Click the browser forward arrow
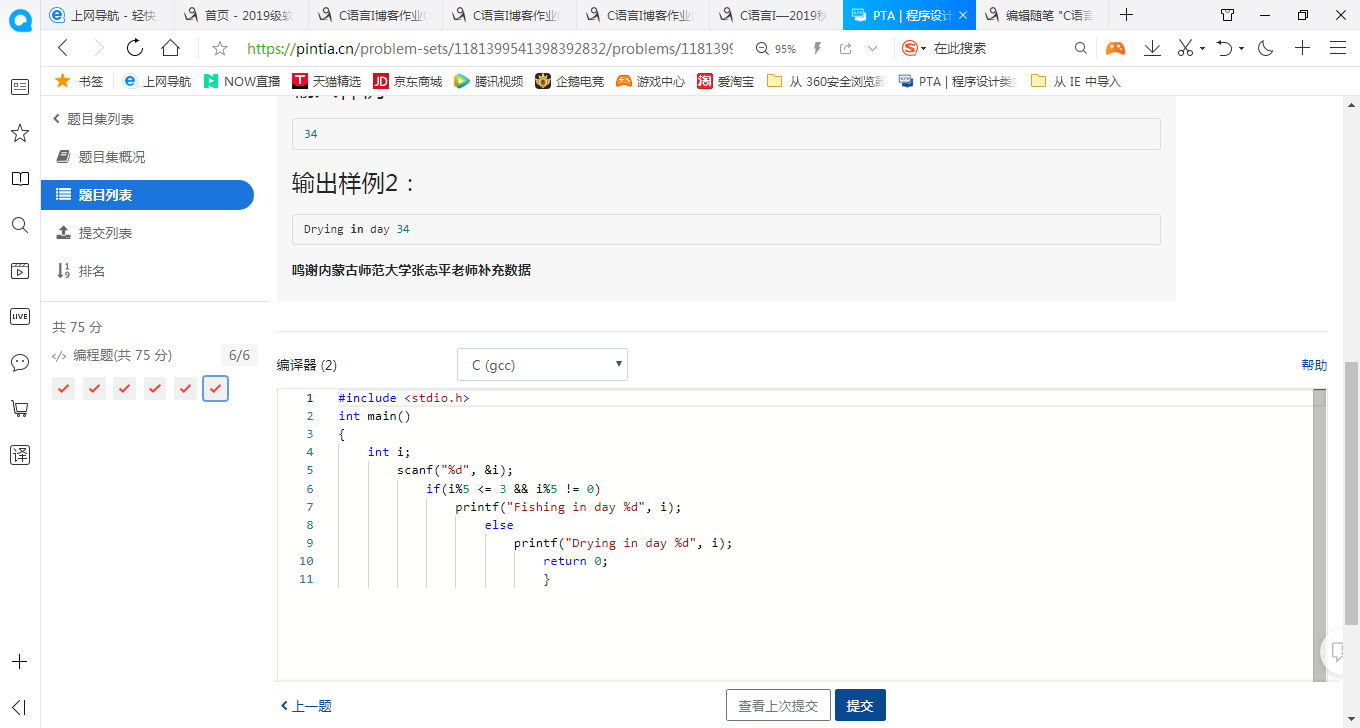This screenshot has width=1360, height=728. 98,48
